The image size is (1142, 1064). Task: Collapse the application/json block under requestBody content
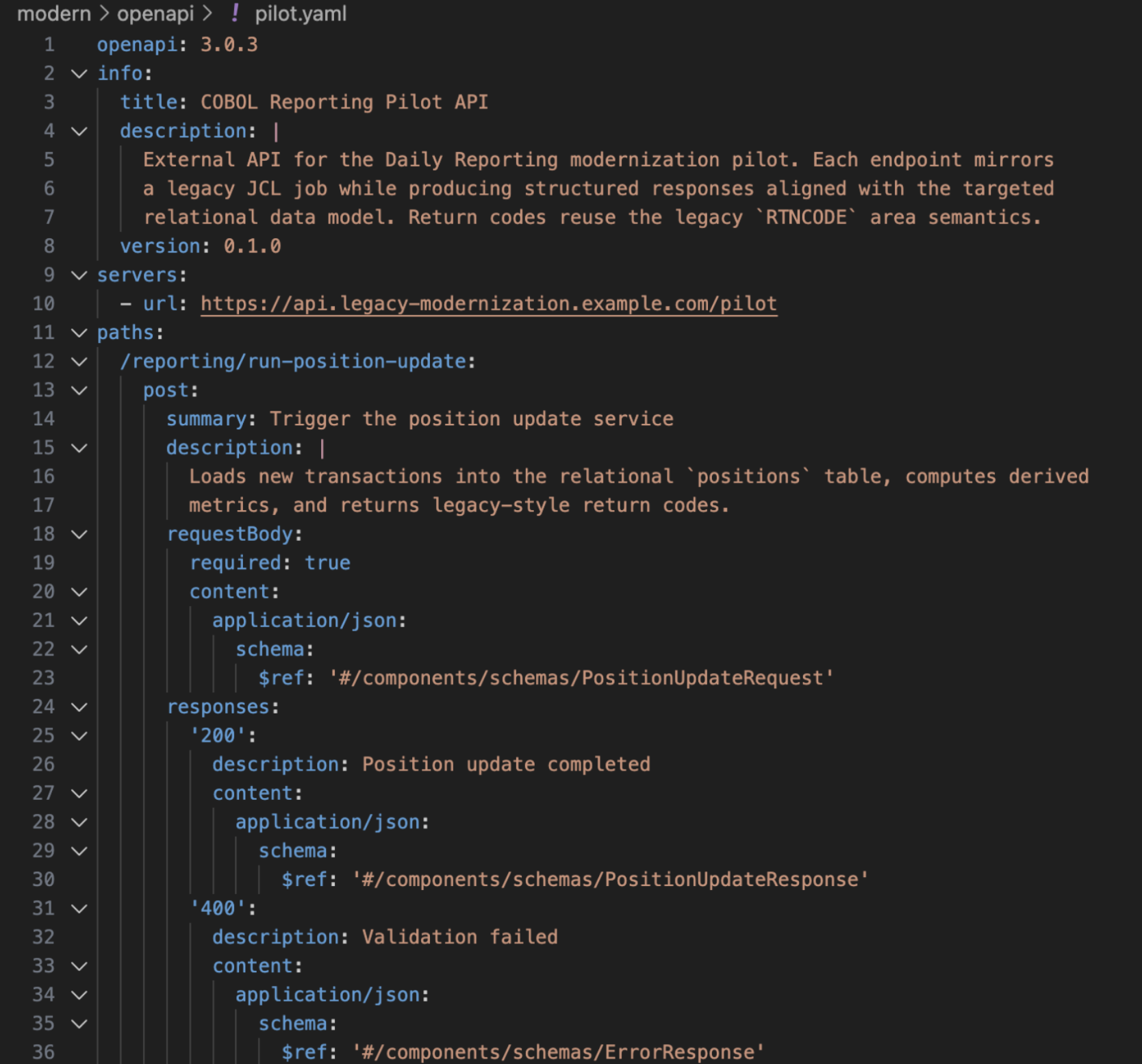click(x=78, y=620)
